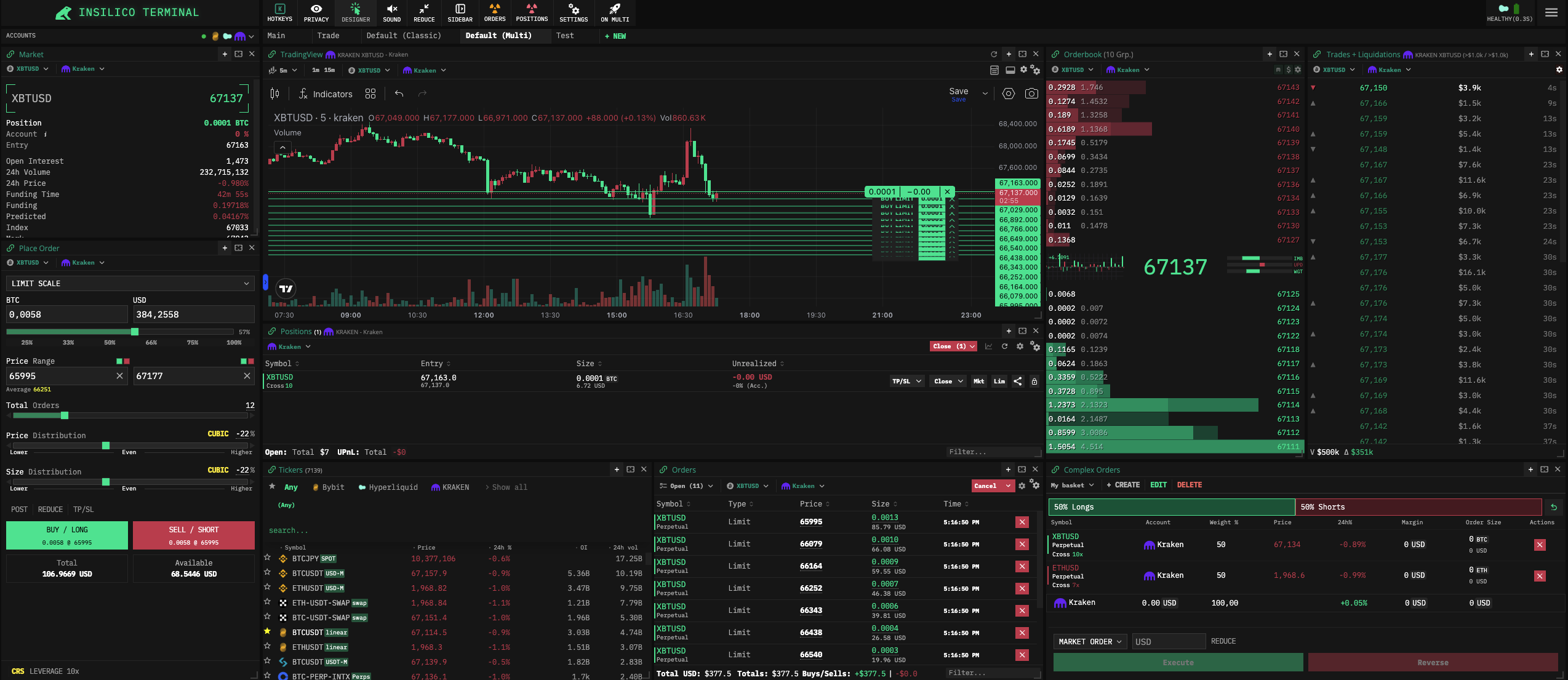This screenshot has height=680, width=1568.
Task: Enable the POST option in Place Order
Action: coord(19,510)
